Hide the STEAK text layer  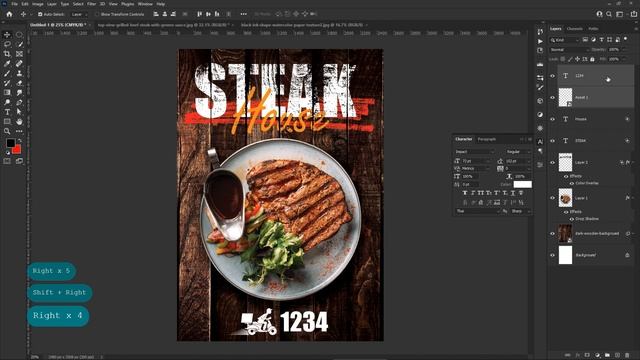(553, 141)
